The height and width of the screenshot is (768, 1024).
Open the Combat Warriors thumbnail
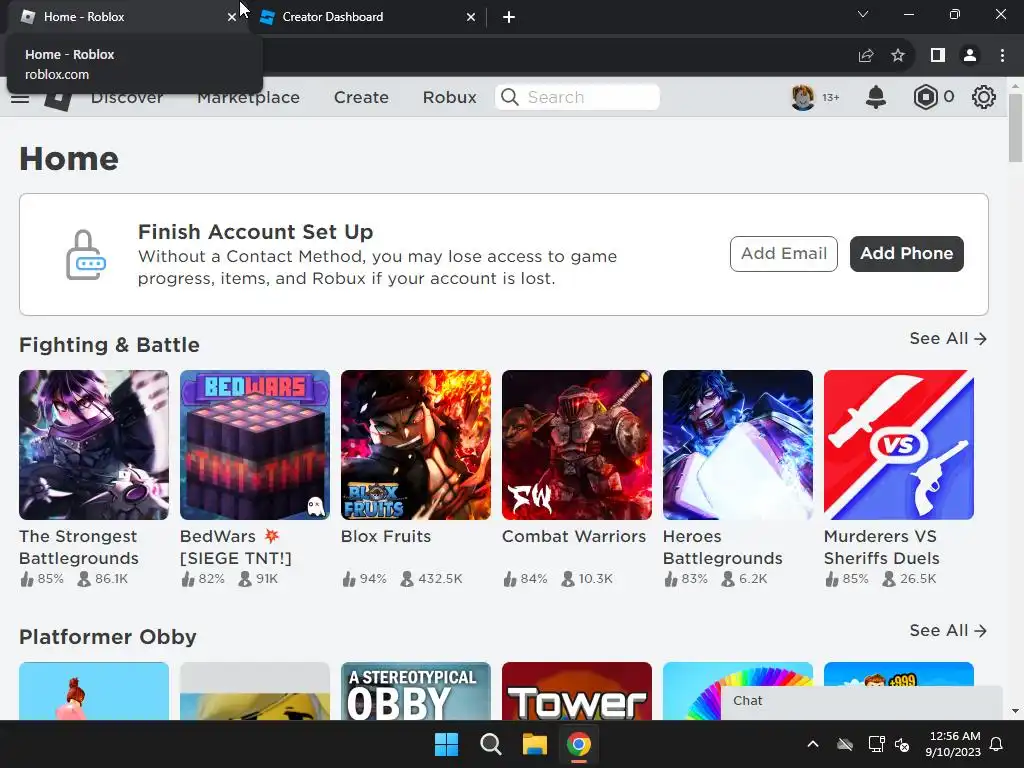(x=577, y=445)
